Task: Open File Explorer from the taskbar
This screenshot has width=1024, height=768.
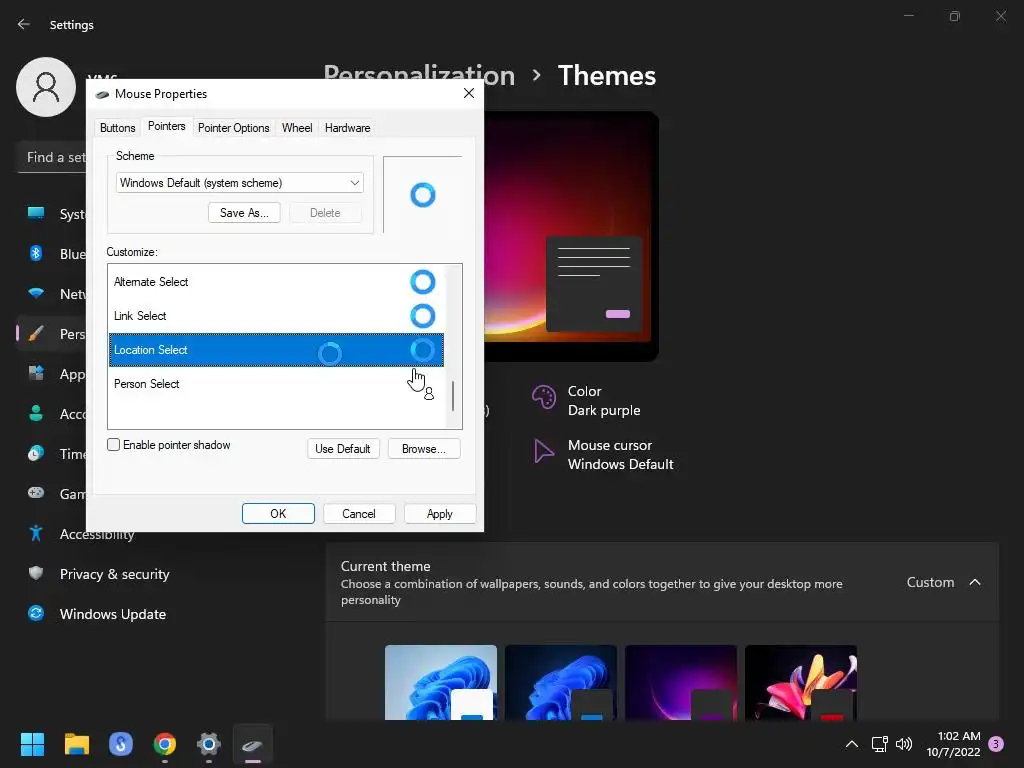Action: click(x=76, y=744)
